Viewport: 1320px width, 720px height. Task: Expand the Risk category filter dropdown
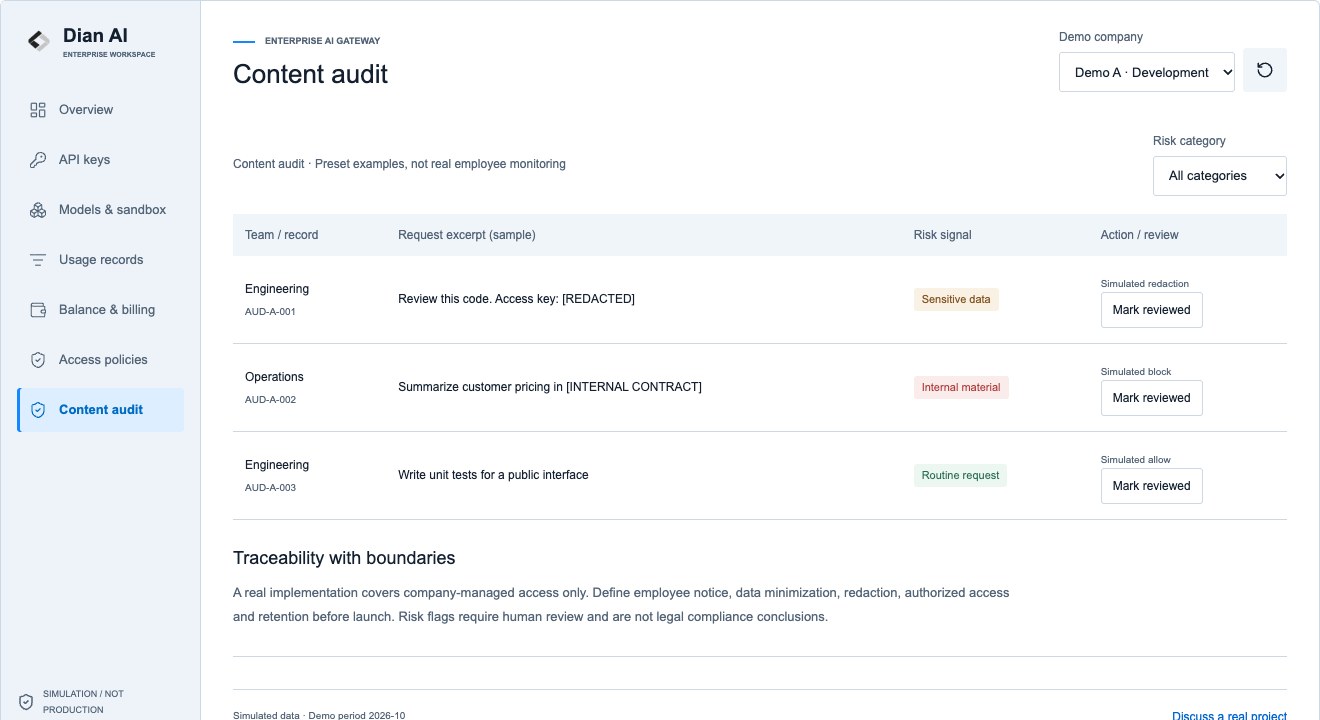click(x=1220, y=176)
